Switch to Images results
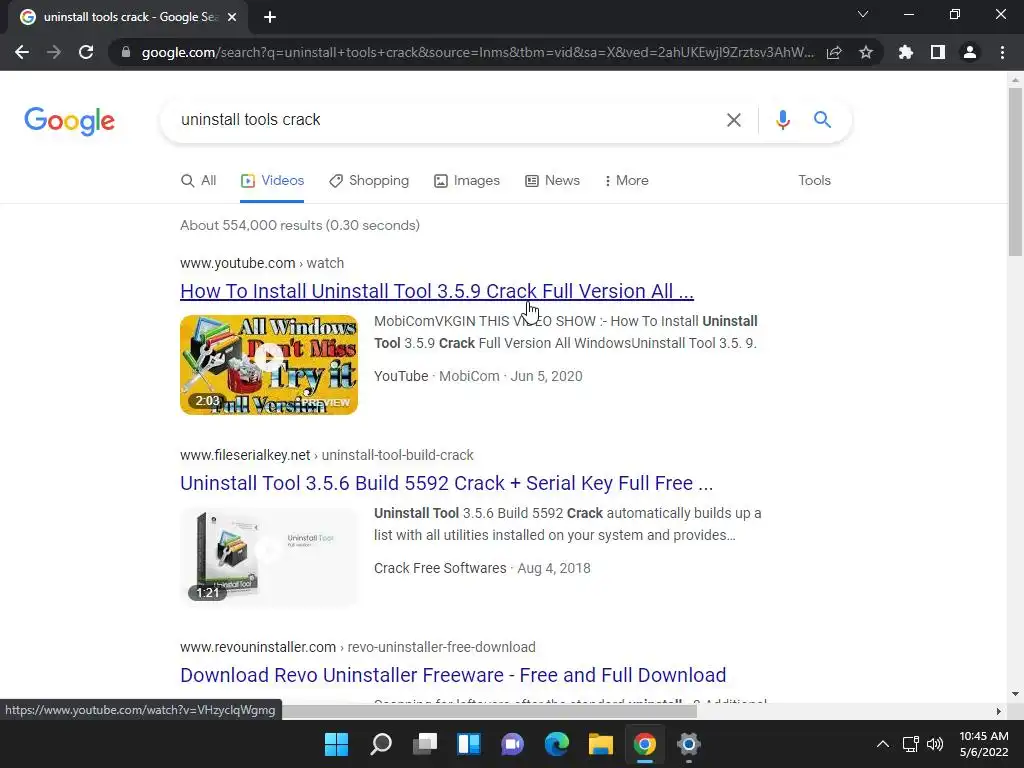Viewport: 1024px width, 768px height. point(467,181)
